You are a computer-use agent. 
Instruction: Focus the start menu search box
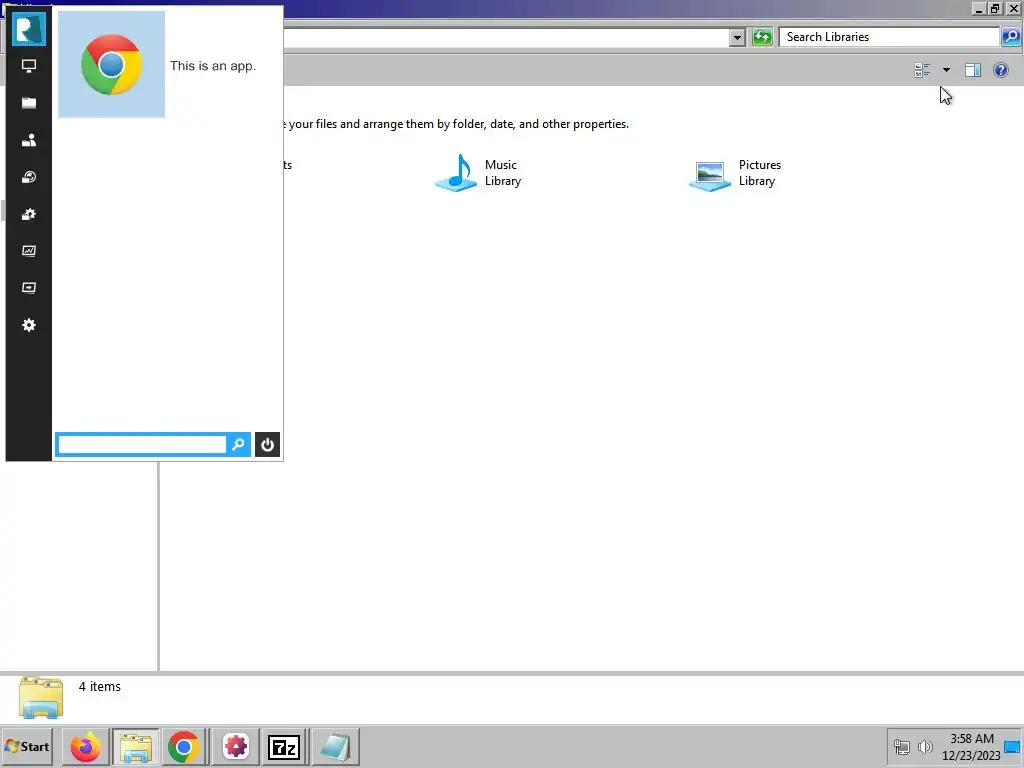point(142,445)
